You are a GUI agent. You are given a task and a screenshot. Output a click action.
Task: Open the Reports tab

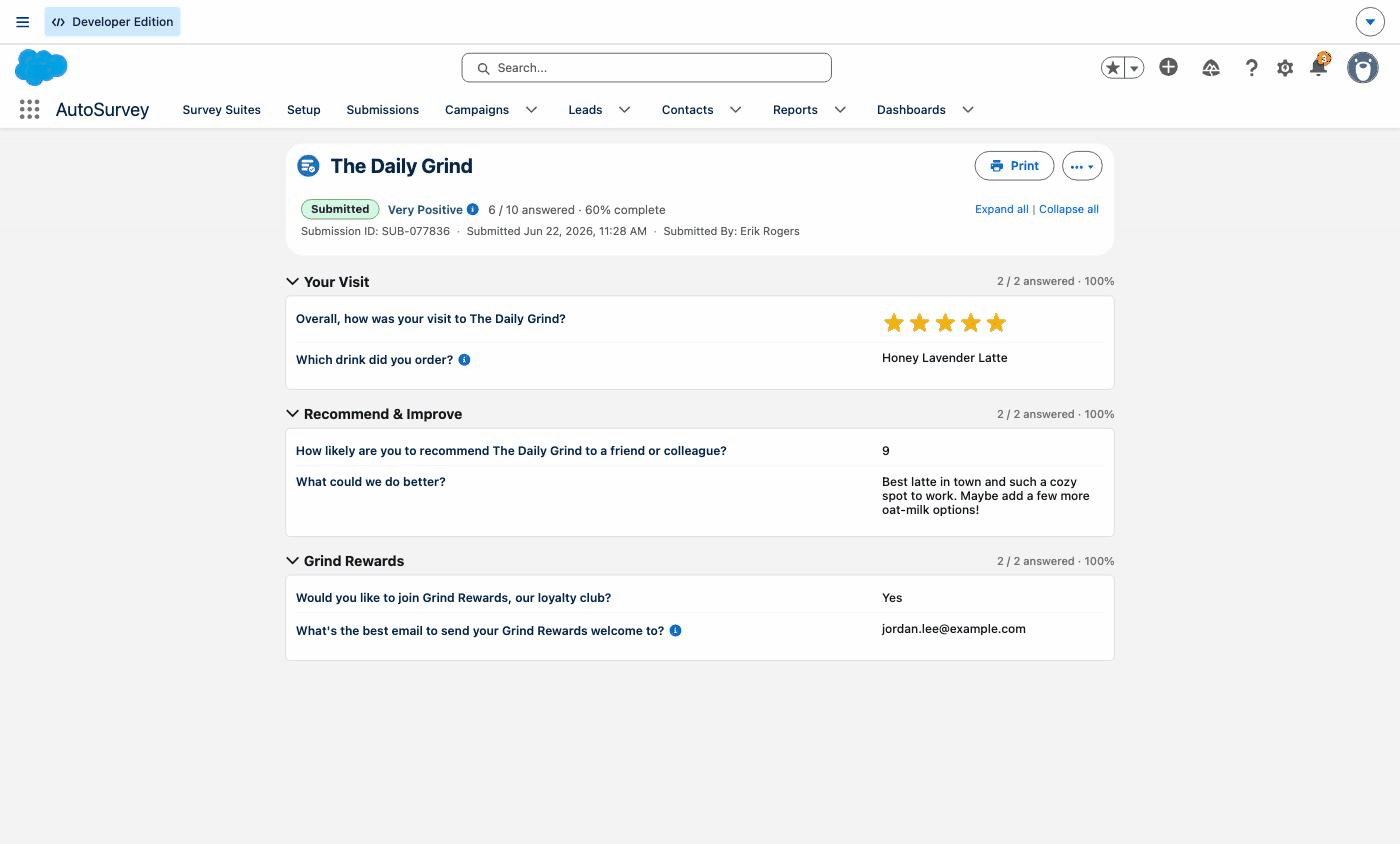point(795,110)
